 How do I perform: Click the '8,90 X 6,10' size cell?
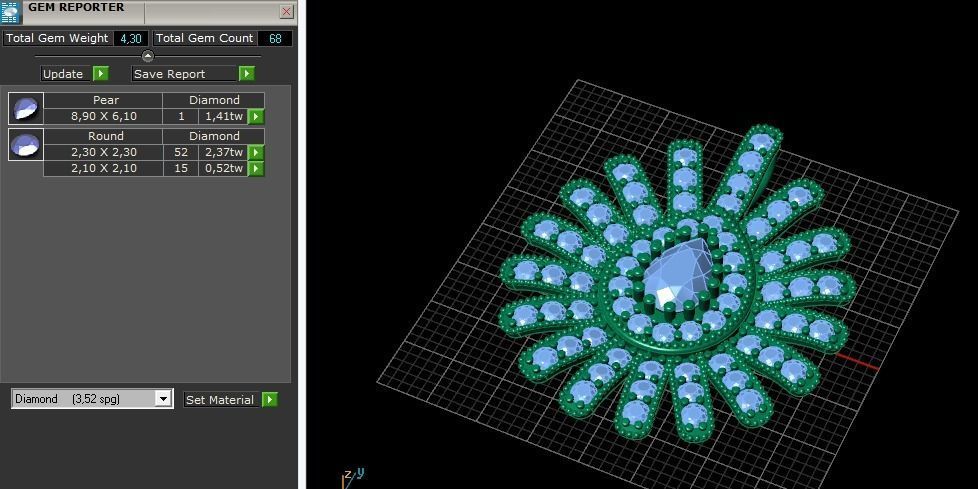[103, 116]
